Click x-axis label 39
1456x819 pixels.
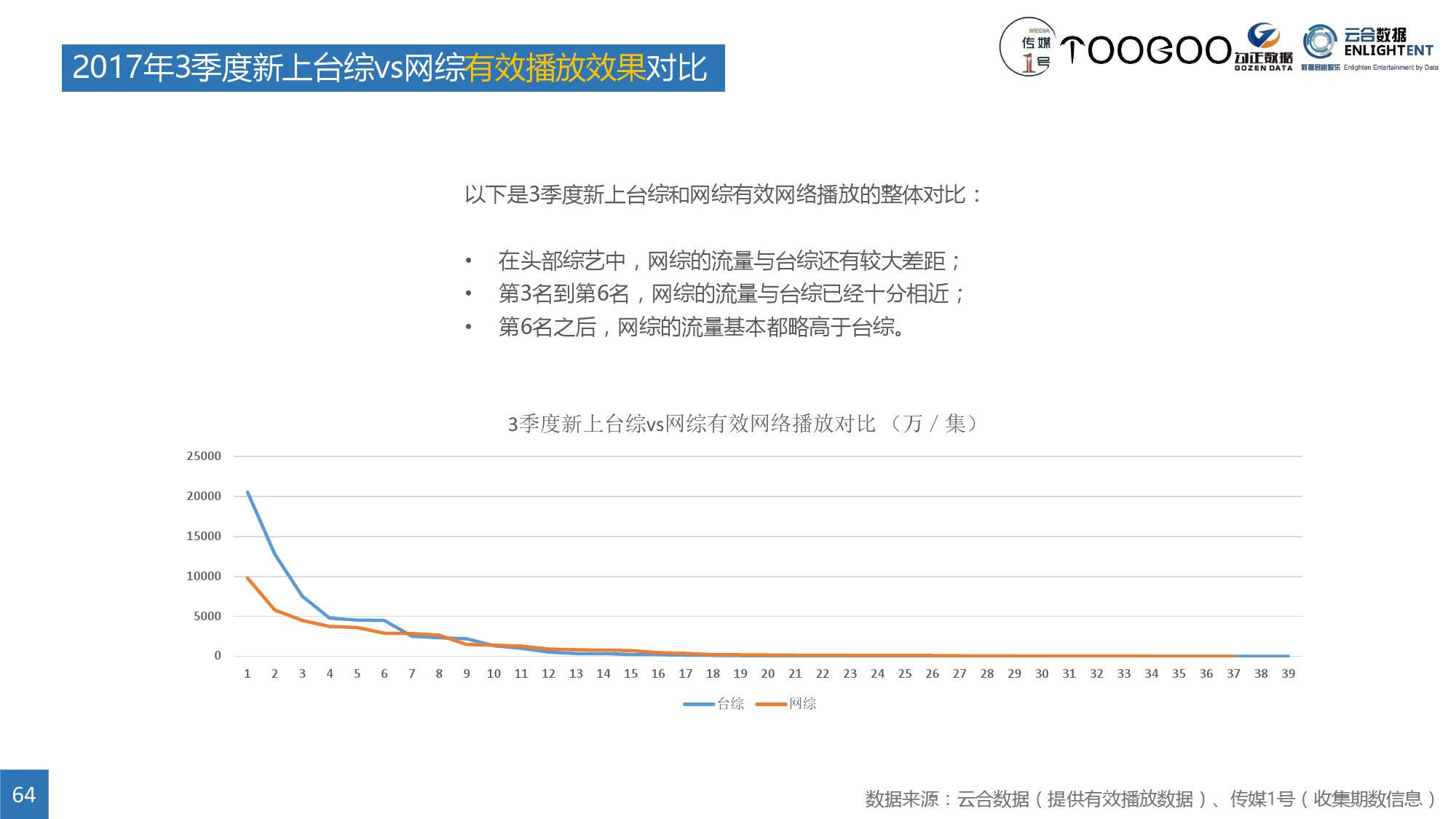point(1288,674)
